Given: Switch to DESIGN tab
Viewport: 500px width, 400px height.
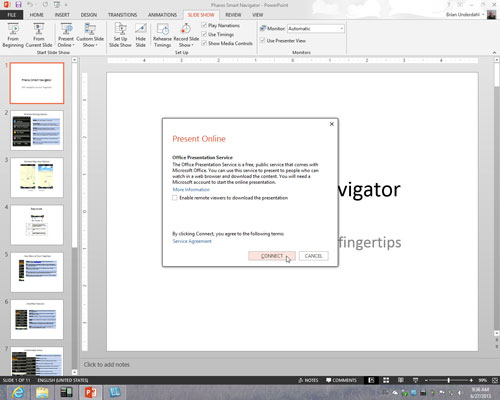Looking at the screenshot, I should (x=89, y=15).
